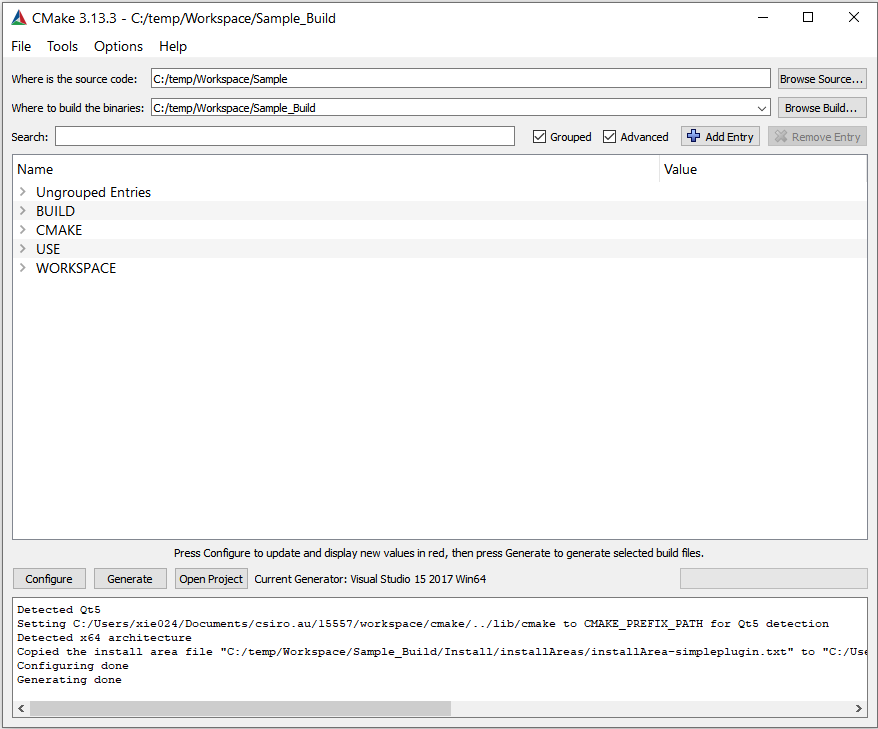Viewport: 878px width, 729px height.
Task: Click the Configure button
Action: 49,579
